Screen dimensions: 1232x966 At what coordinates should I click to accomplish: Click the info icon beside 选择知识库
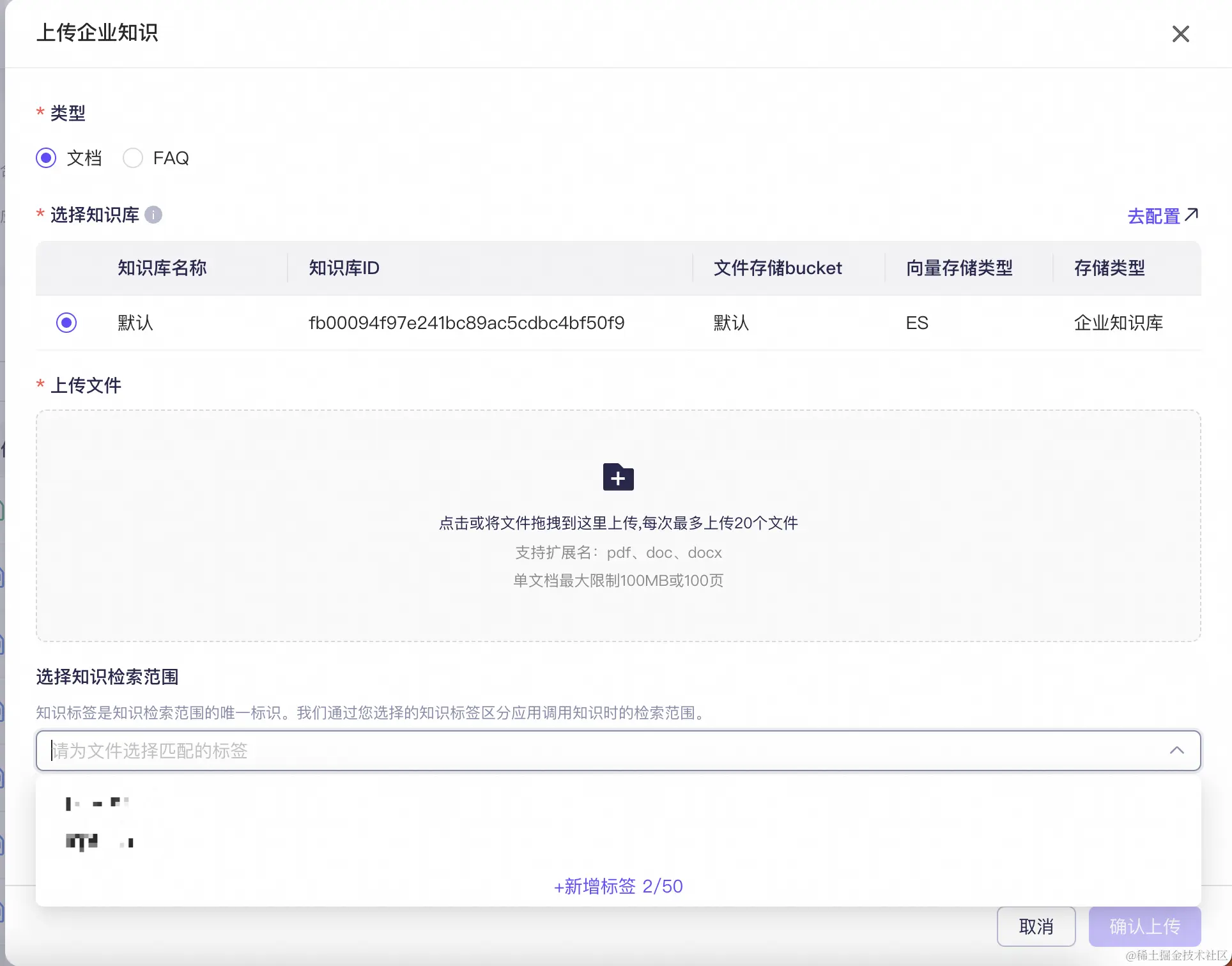pyautogui.click(x=153, y=215)
